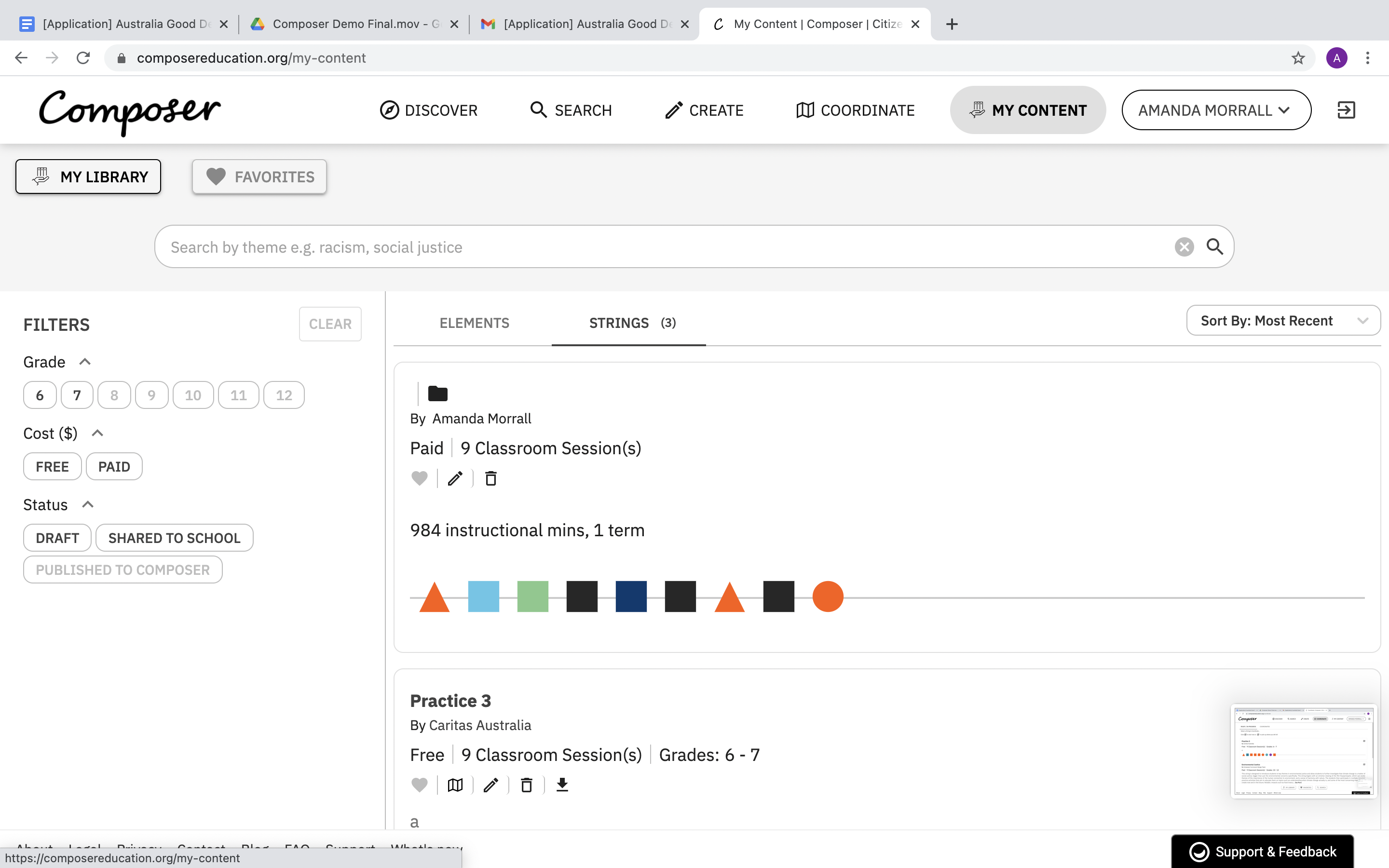The height and width of the screenshot is (868, 1389).
Task: Click the logout icon in the header
Action: tap(1346, 109)
